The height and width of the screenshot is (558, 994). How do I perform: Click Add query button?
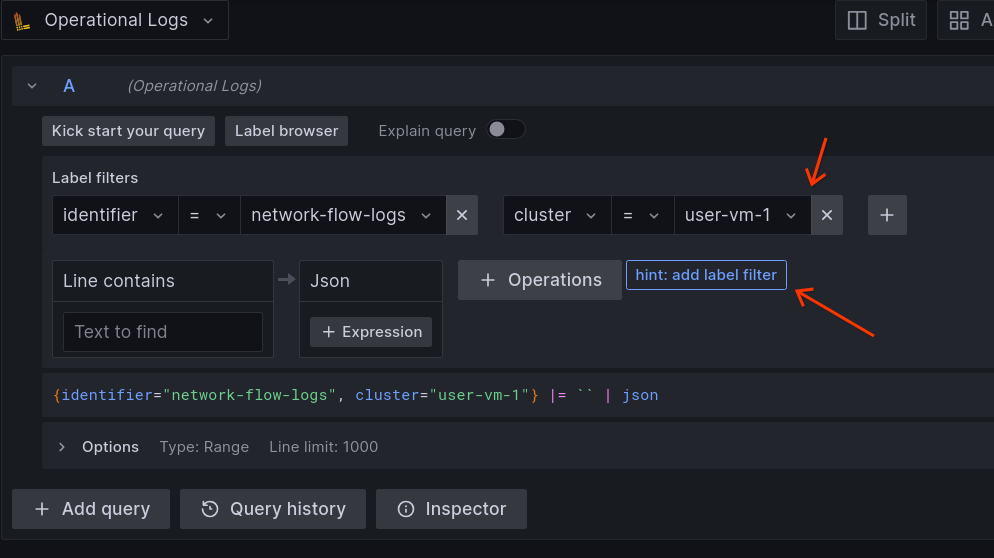[x=91, y=509]
